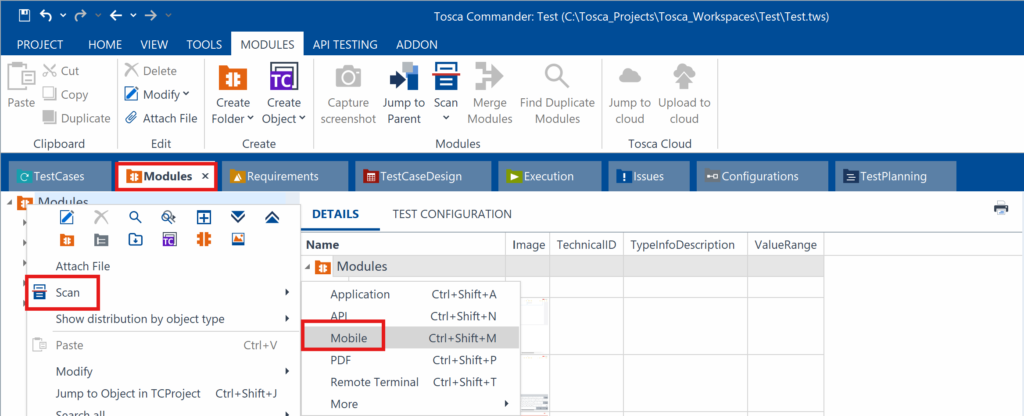
Task: Open the API TESTING ribbon tab
Action: 345,45
